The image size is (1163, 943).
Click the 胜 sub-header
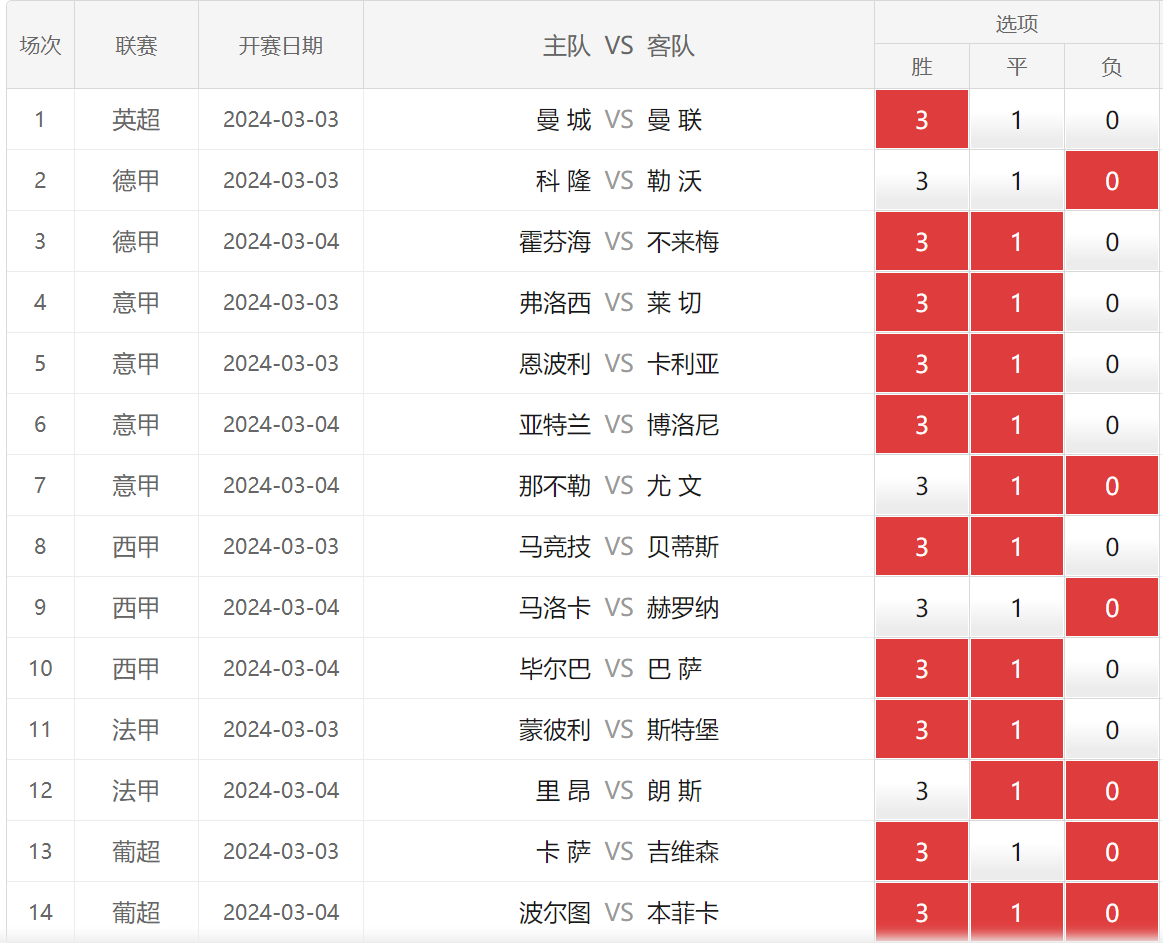(921, 67)
